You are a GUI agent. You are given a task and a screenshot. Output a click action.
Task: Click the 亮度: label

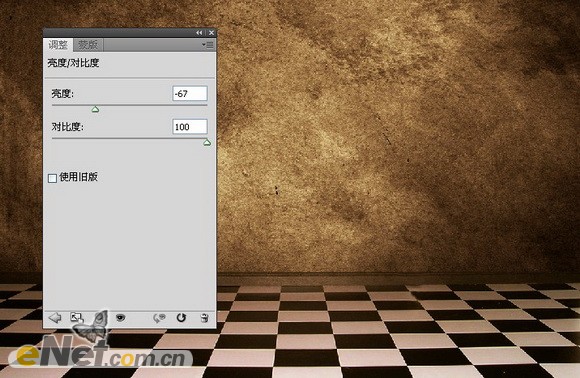pos(63,94)
